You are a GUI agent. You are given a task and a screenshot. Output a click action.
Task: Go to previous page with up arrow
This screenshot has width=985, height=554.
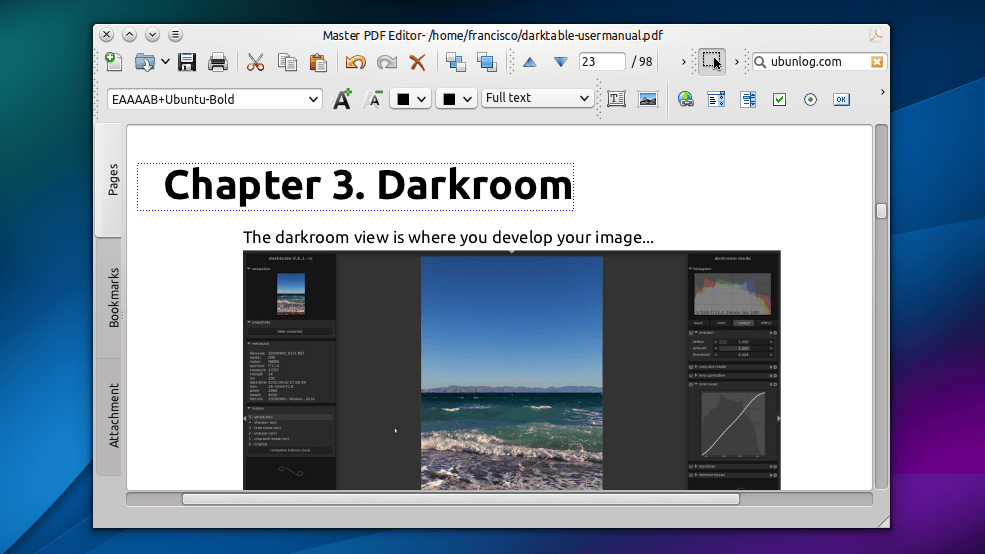point(530,62)
